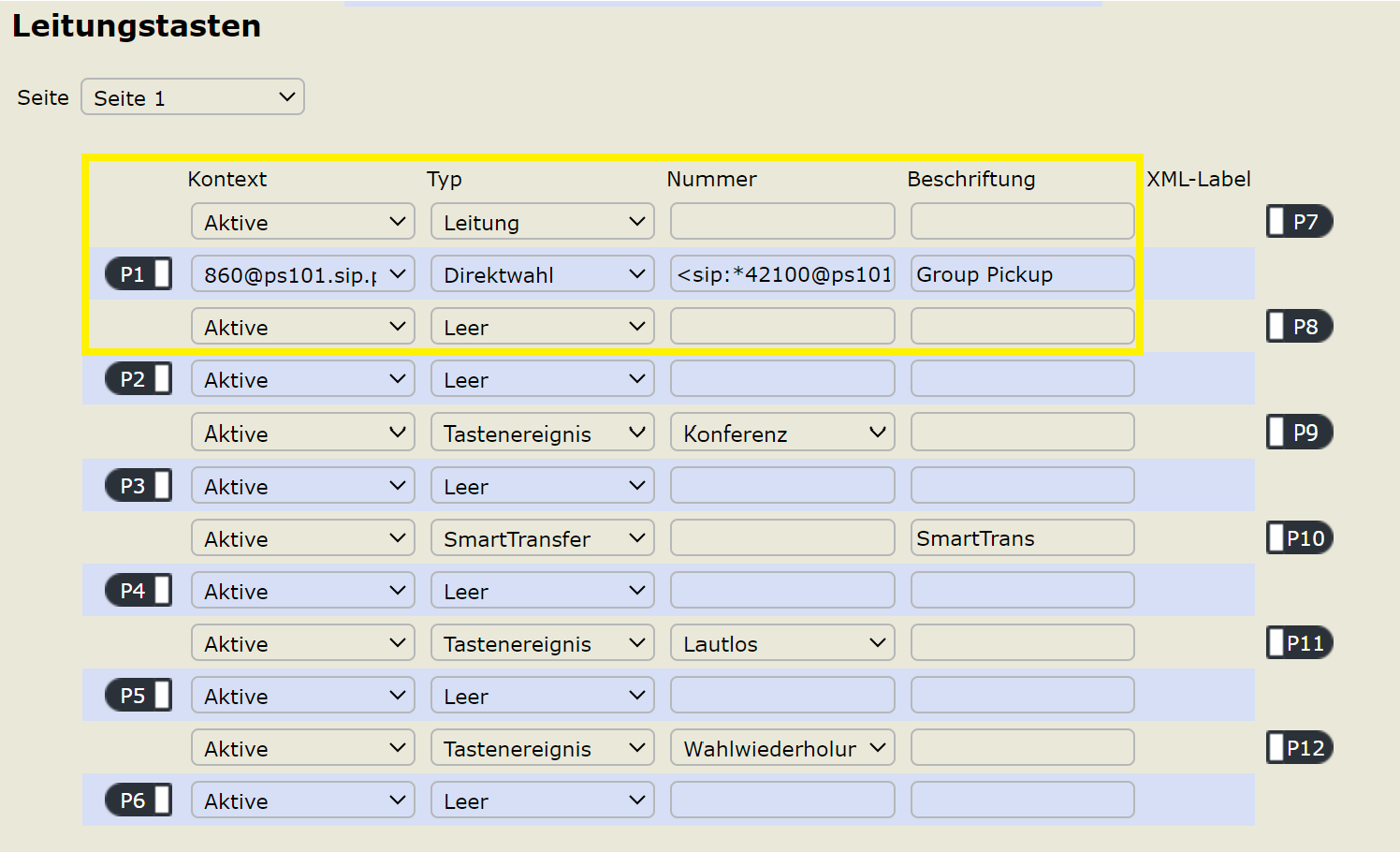Click the P12 key icon
Viewport: 1400px width, 852px height.
point(1300,747)
